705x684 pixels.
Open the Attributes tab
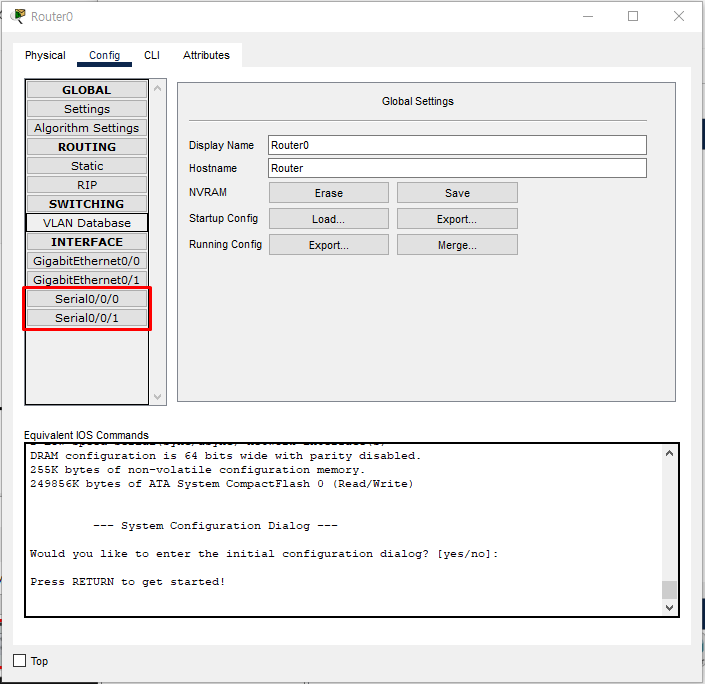tap(206, 55)
